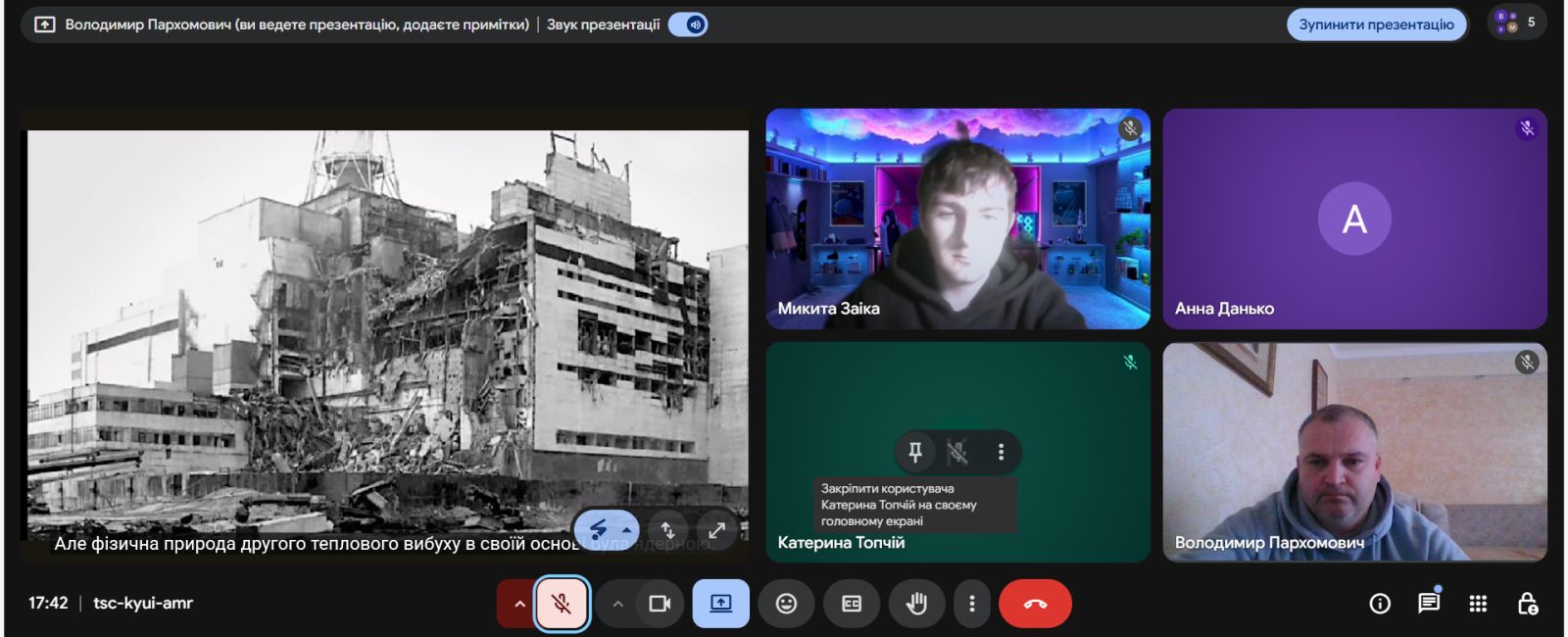Unmute the microphone in the bottom bar
The image size is (1568, 637).
pyautogui.click(x=562, y=604)
